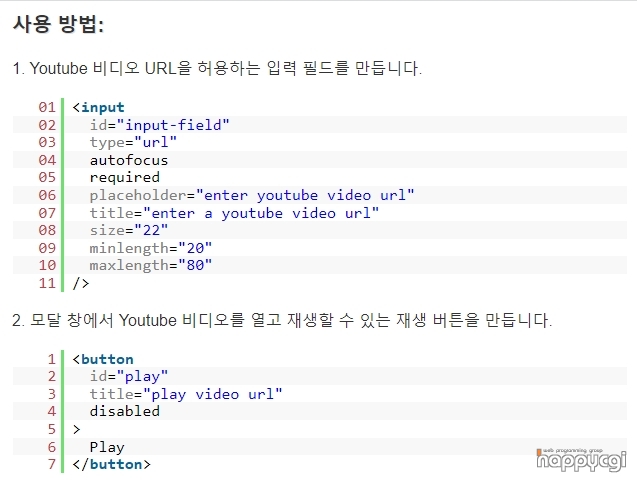This screenshot has width=637, height=481.
Task: Click line number 01 in first code block
Action: coord(47,107)
